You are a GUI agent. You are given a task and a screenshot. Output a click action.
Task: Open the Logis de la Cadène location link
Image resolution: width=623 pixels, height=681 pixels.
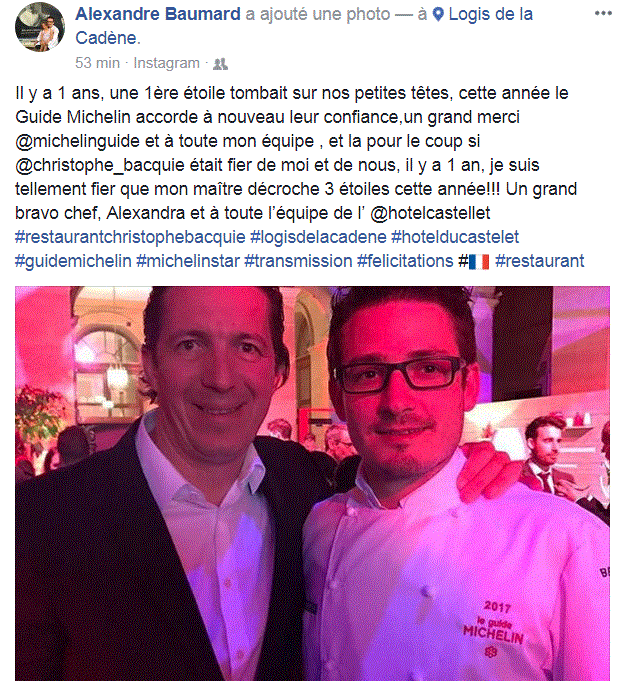[x=304, y=26]
